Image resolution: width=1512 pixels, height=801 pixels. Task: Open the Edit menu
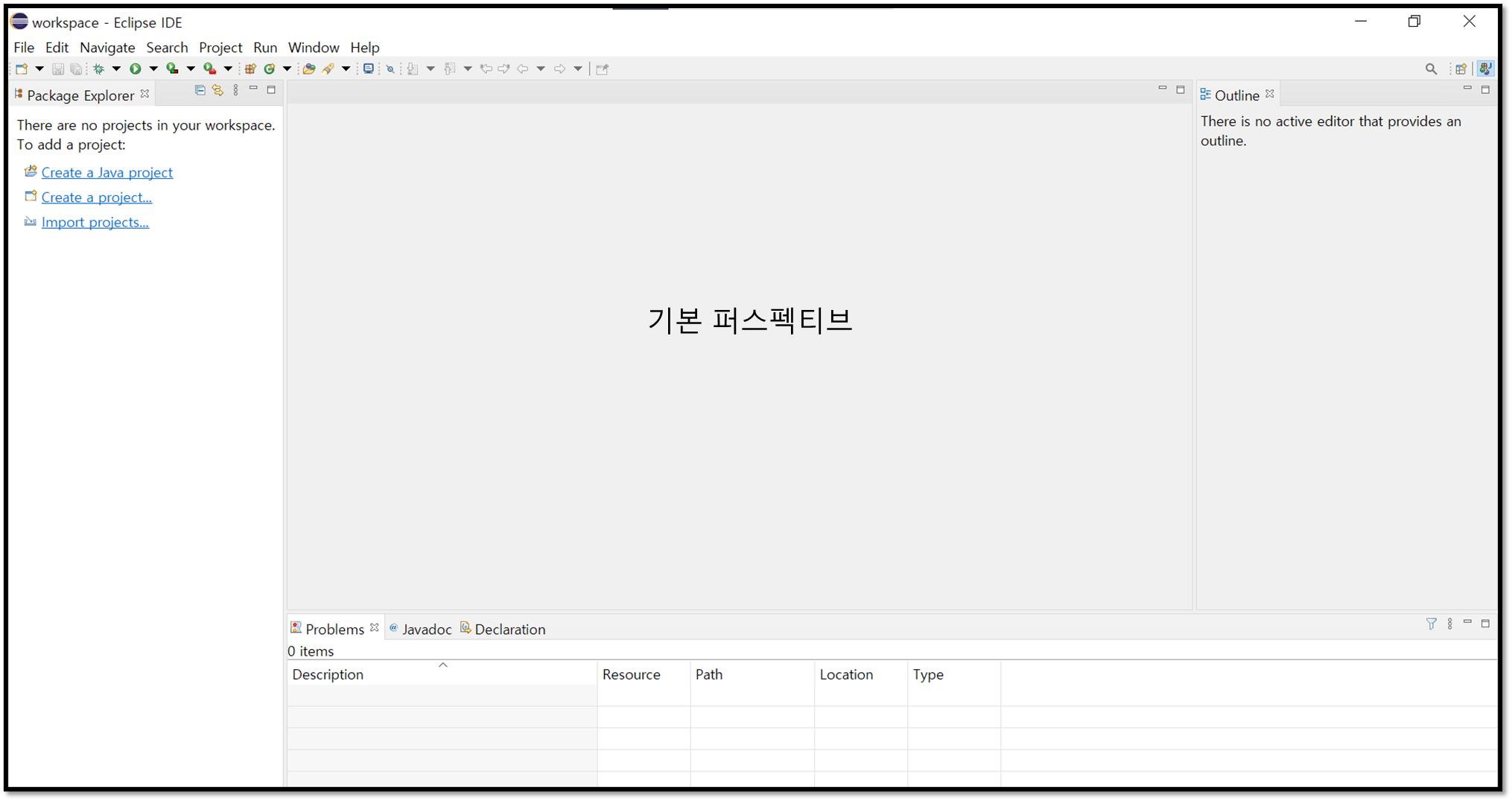point(57,47)
